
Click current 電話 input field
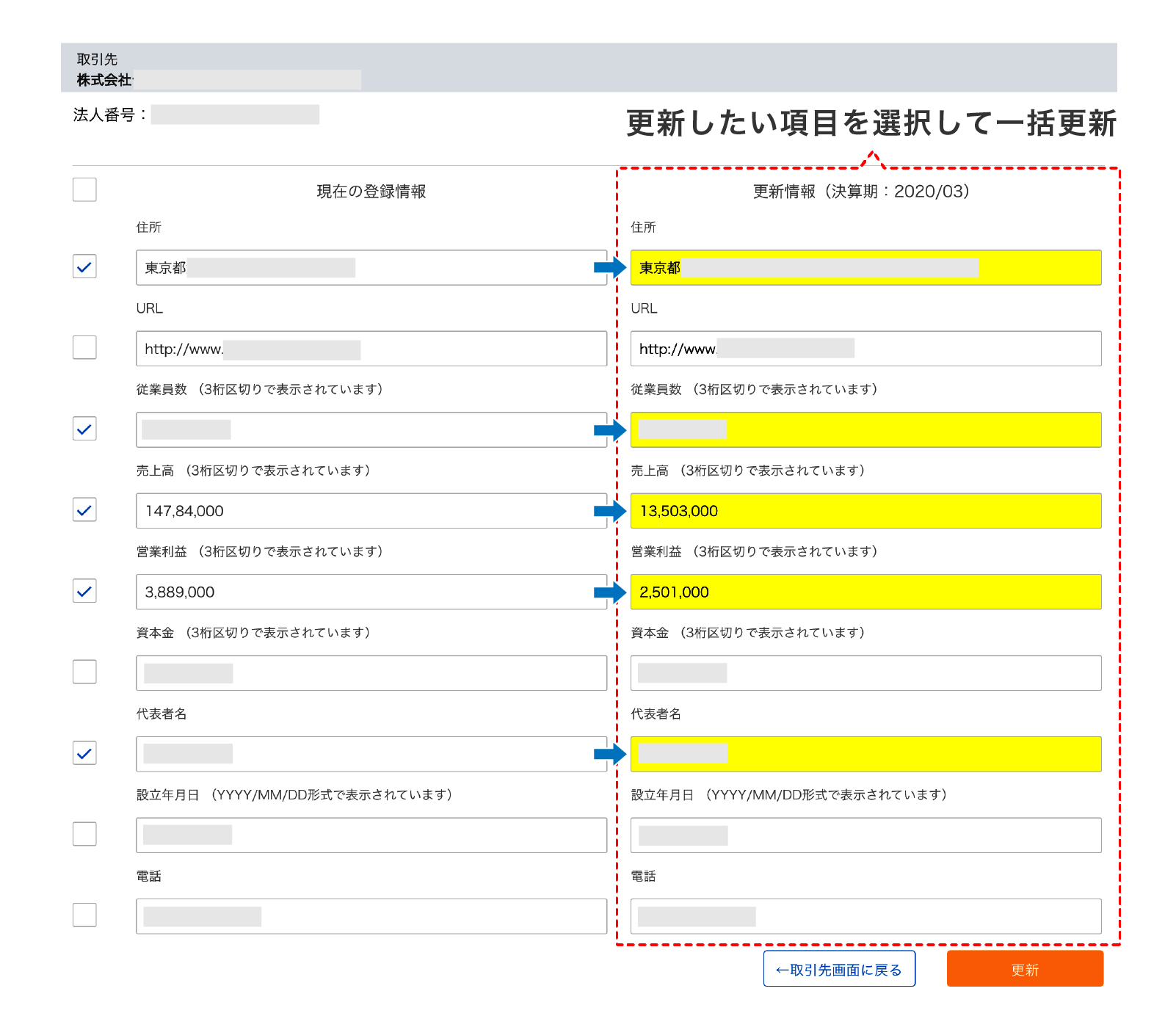pos(371,916)
